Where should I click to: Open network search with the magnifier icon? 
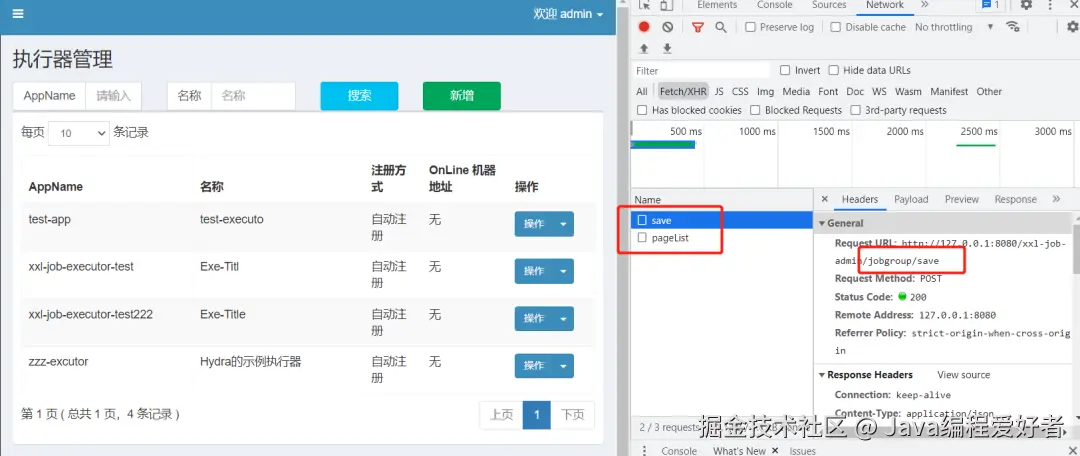[720, 27]
